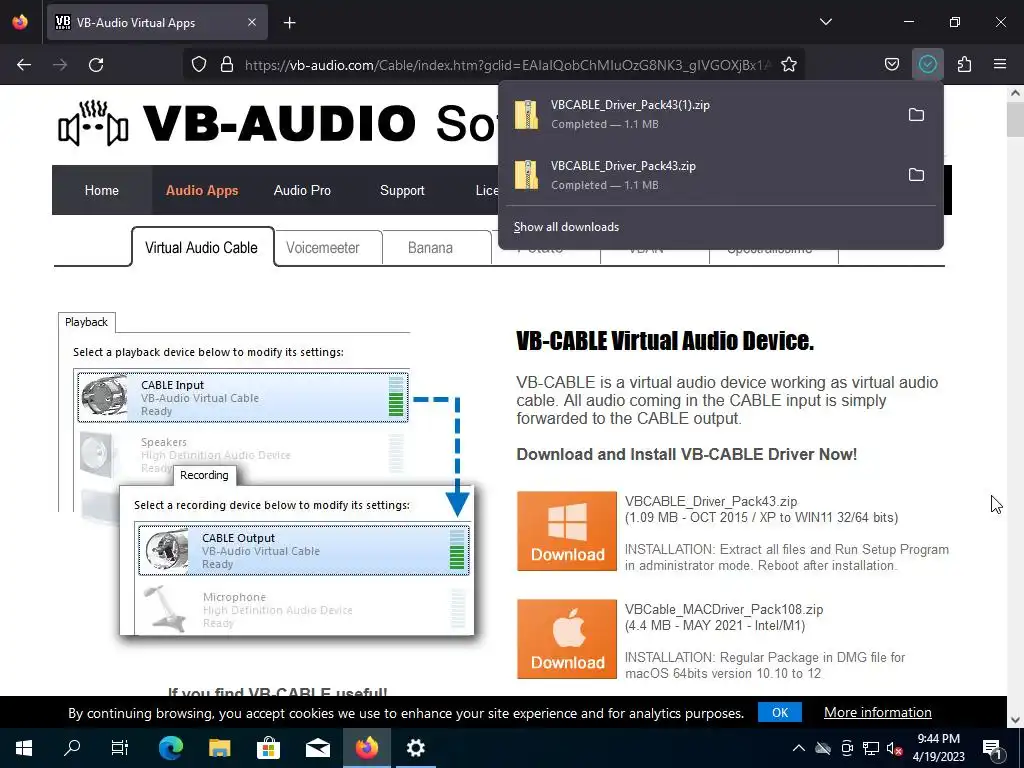Open a new browser tab
The height and width of the screenshot is (768, 1024).
coord(290,23)
